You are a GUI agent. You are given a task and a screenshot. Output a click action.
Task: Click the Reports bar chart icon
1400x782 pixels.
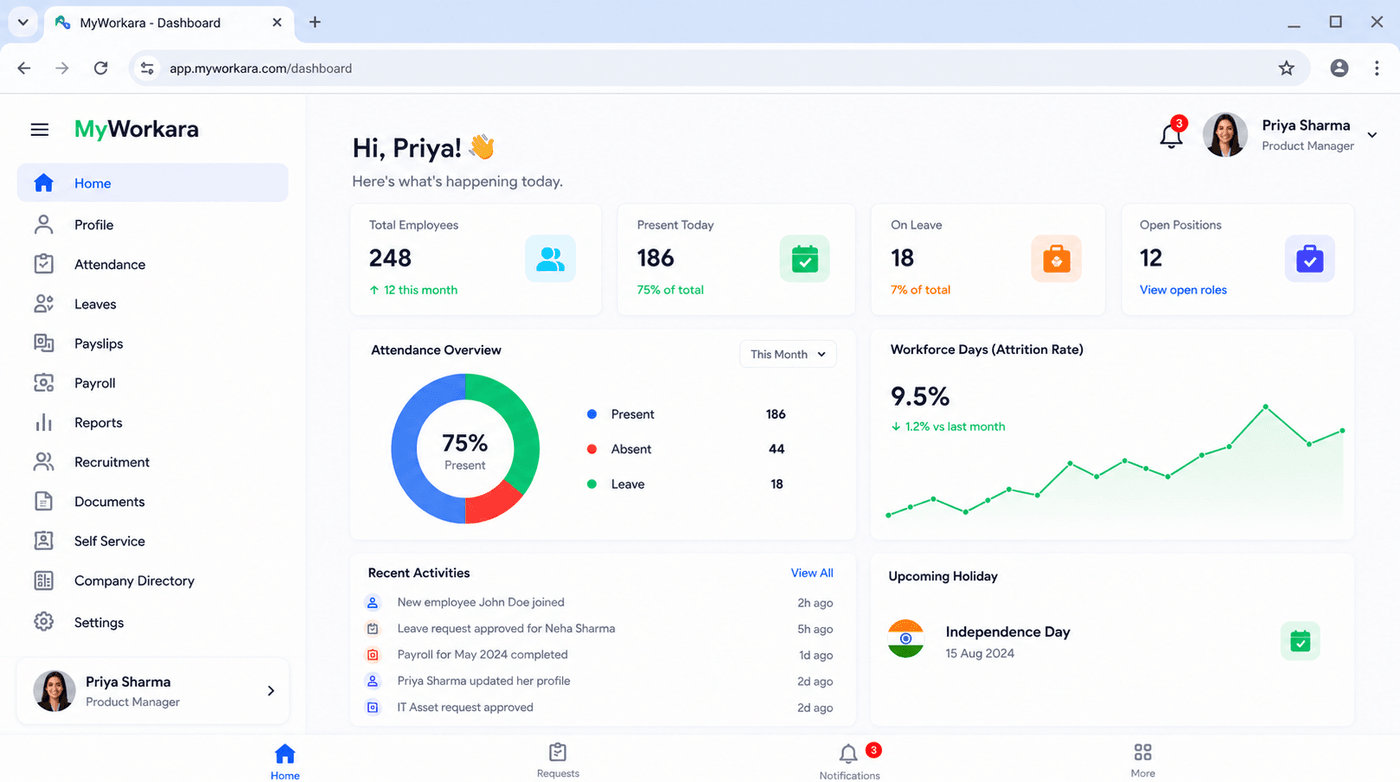point(43,422)
